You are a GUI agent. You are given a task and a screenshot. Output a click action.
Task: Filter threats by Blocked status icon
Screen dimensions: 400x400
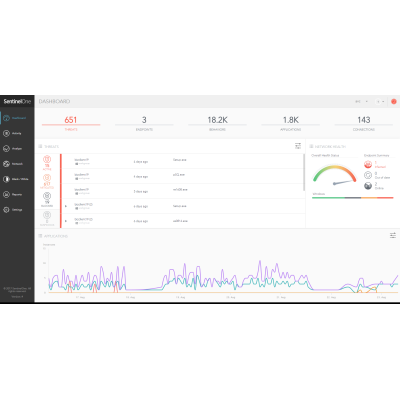pyautogui.click(x=47, y=196)
